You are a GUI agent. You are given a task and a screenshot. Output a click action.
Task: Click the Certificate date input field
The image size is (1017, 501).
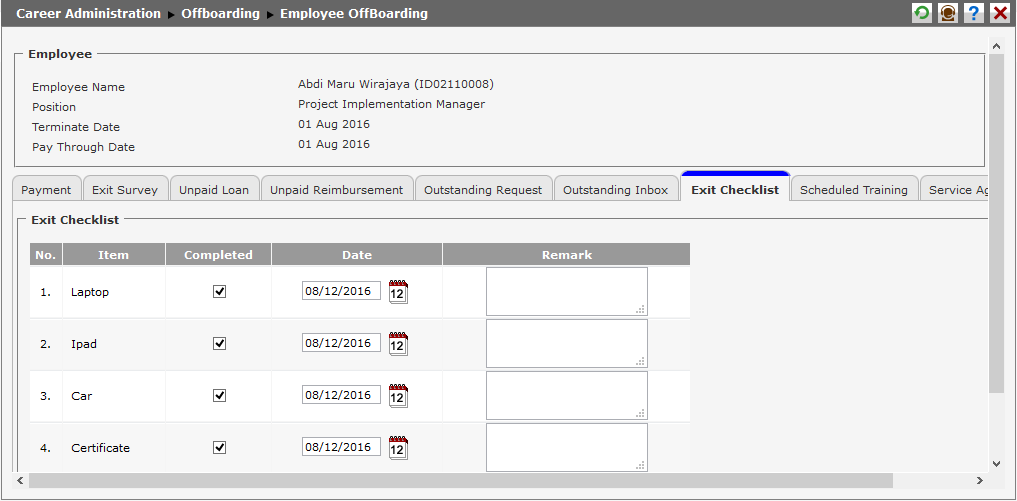point(341,446)
